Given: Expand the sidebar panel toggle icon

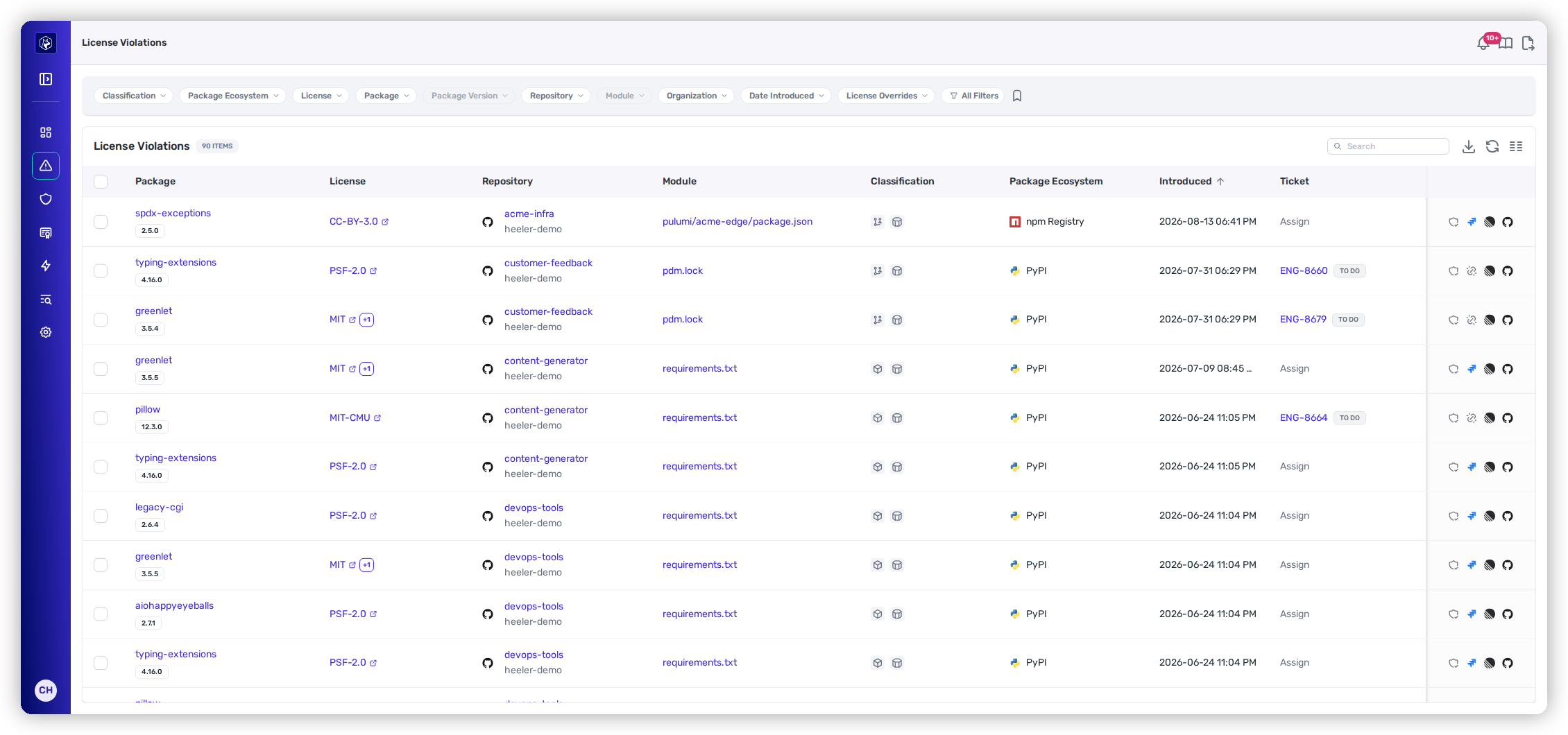Looking at the screenshot, I should coord(46,79).
